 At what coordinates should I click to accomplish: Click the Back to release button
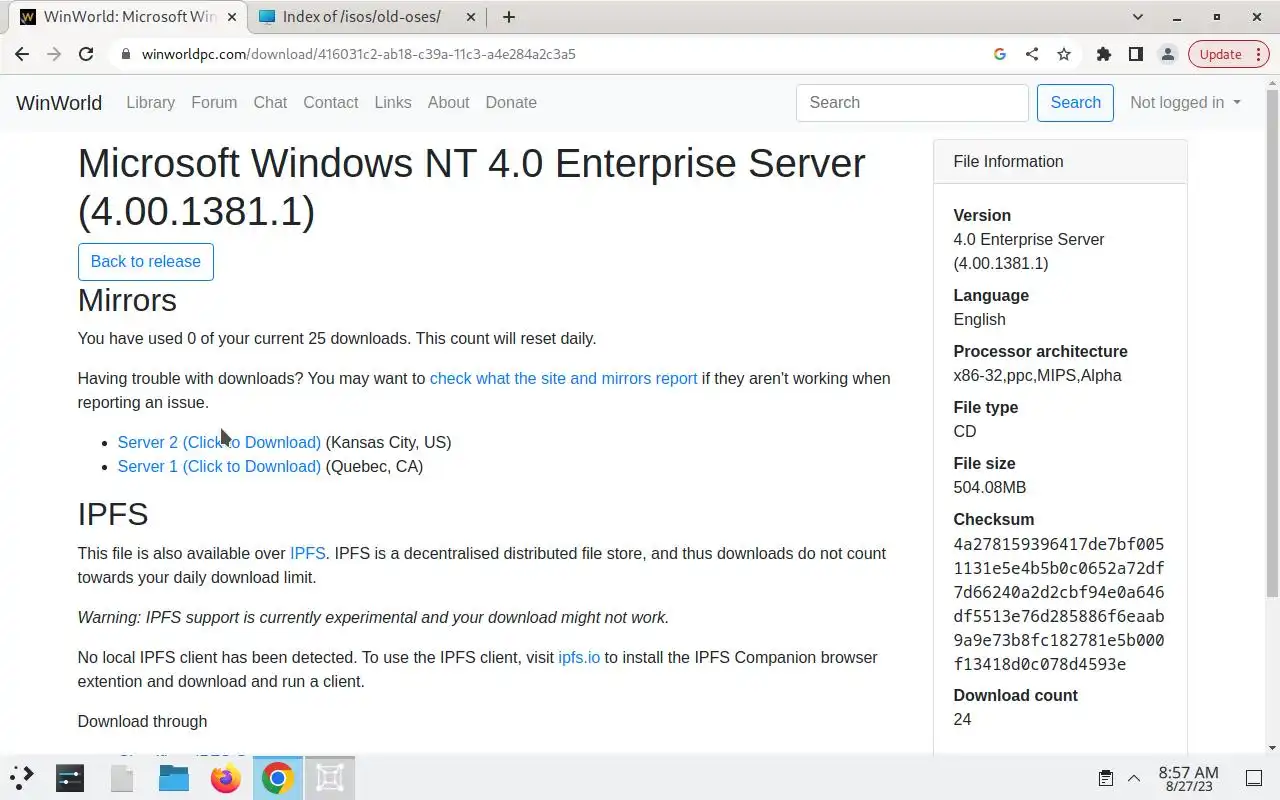146,261
